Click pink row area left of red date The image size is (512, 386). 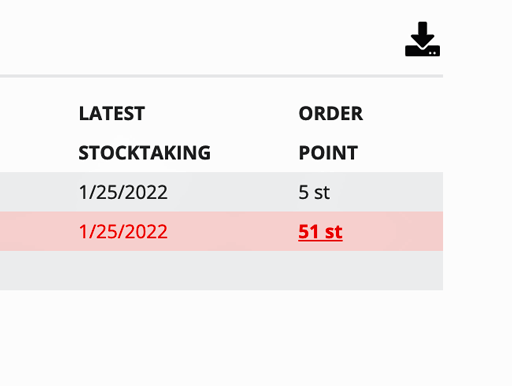[38, 231]
